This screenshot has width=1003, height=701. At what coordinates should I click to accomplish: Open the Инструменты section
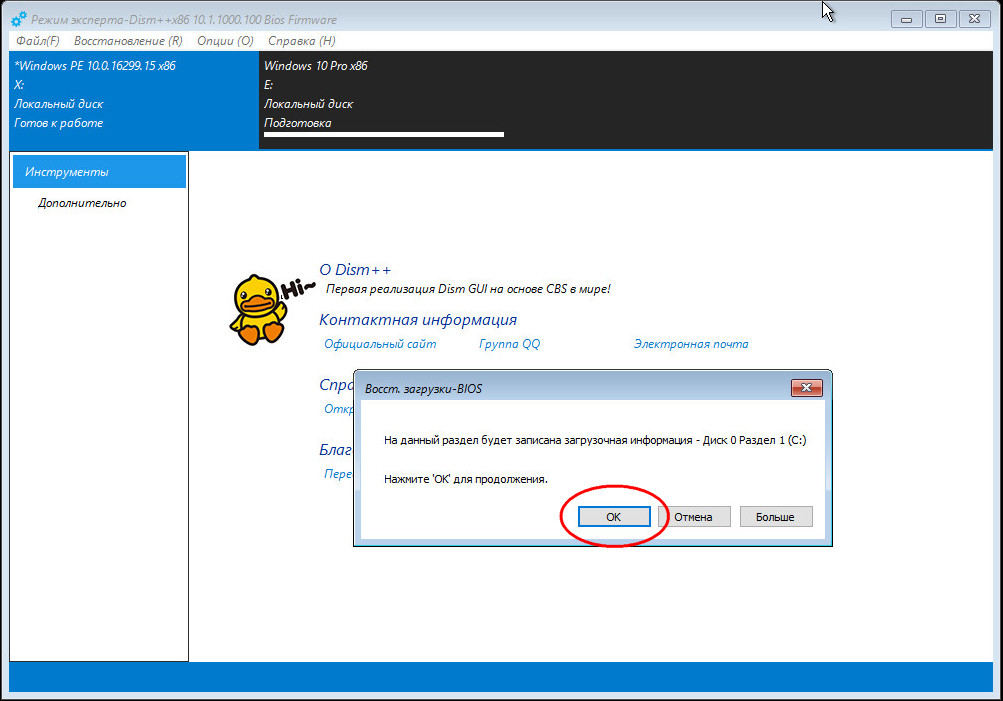coord(99,172)
